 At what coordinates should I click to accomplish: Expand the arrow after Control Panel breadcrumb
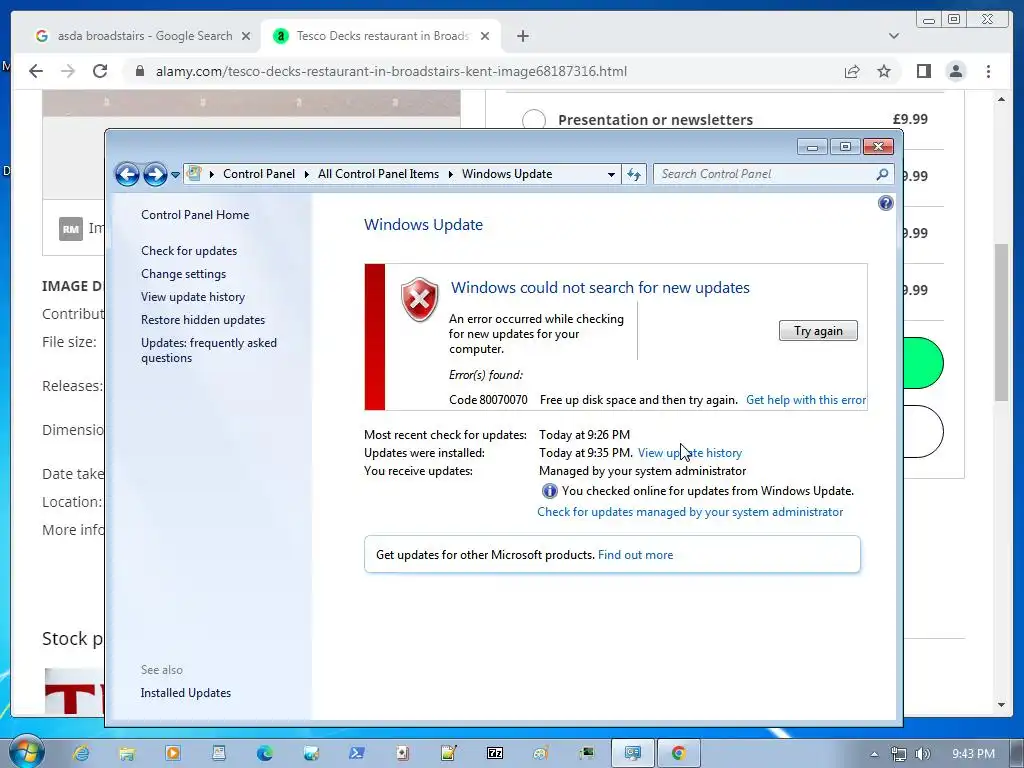(x=306, y=174)
